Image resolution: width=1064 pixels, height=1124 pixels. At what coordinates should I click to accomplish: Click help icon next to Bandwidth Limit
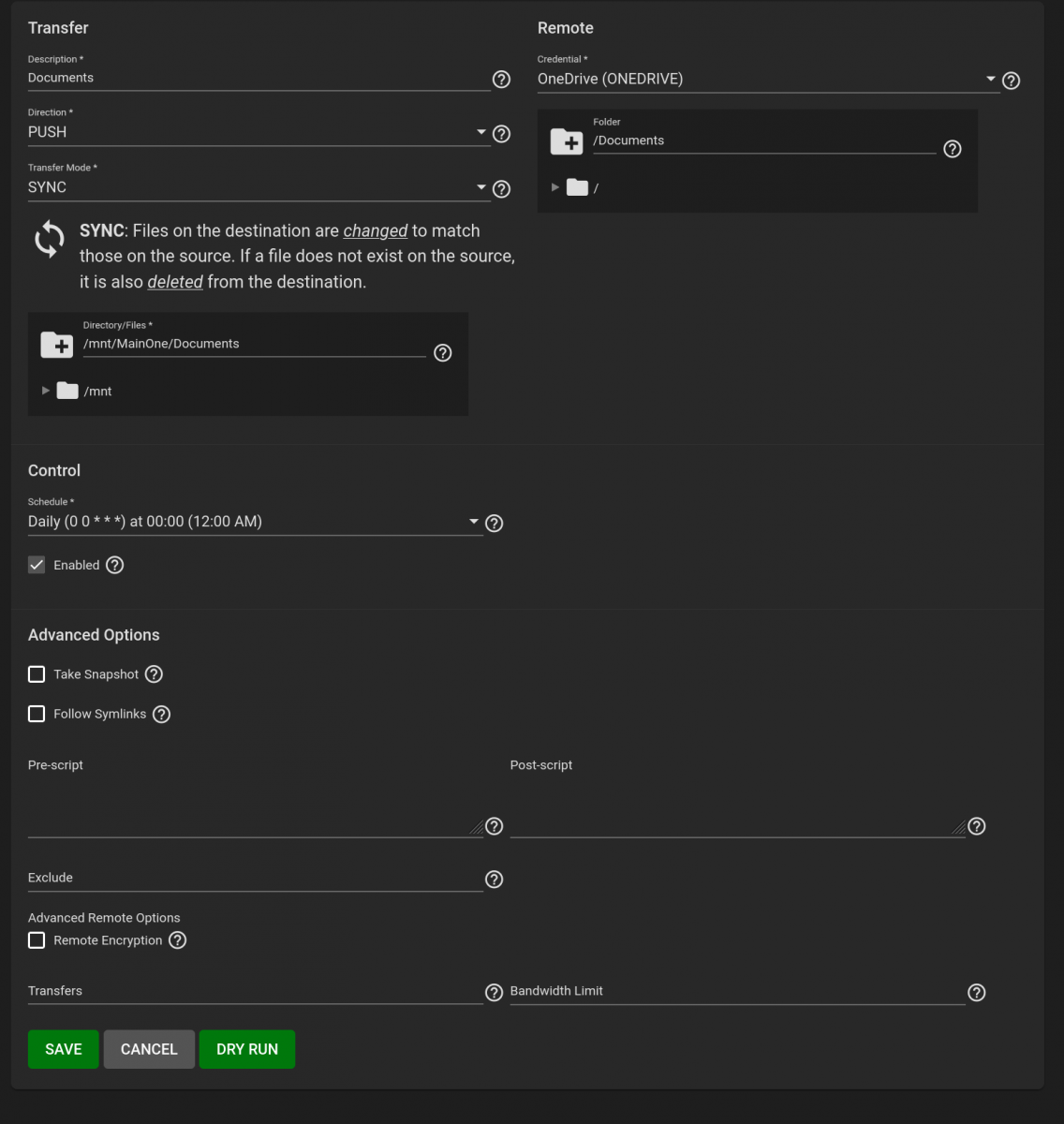pos(976,993)
